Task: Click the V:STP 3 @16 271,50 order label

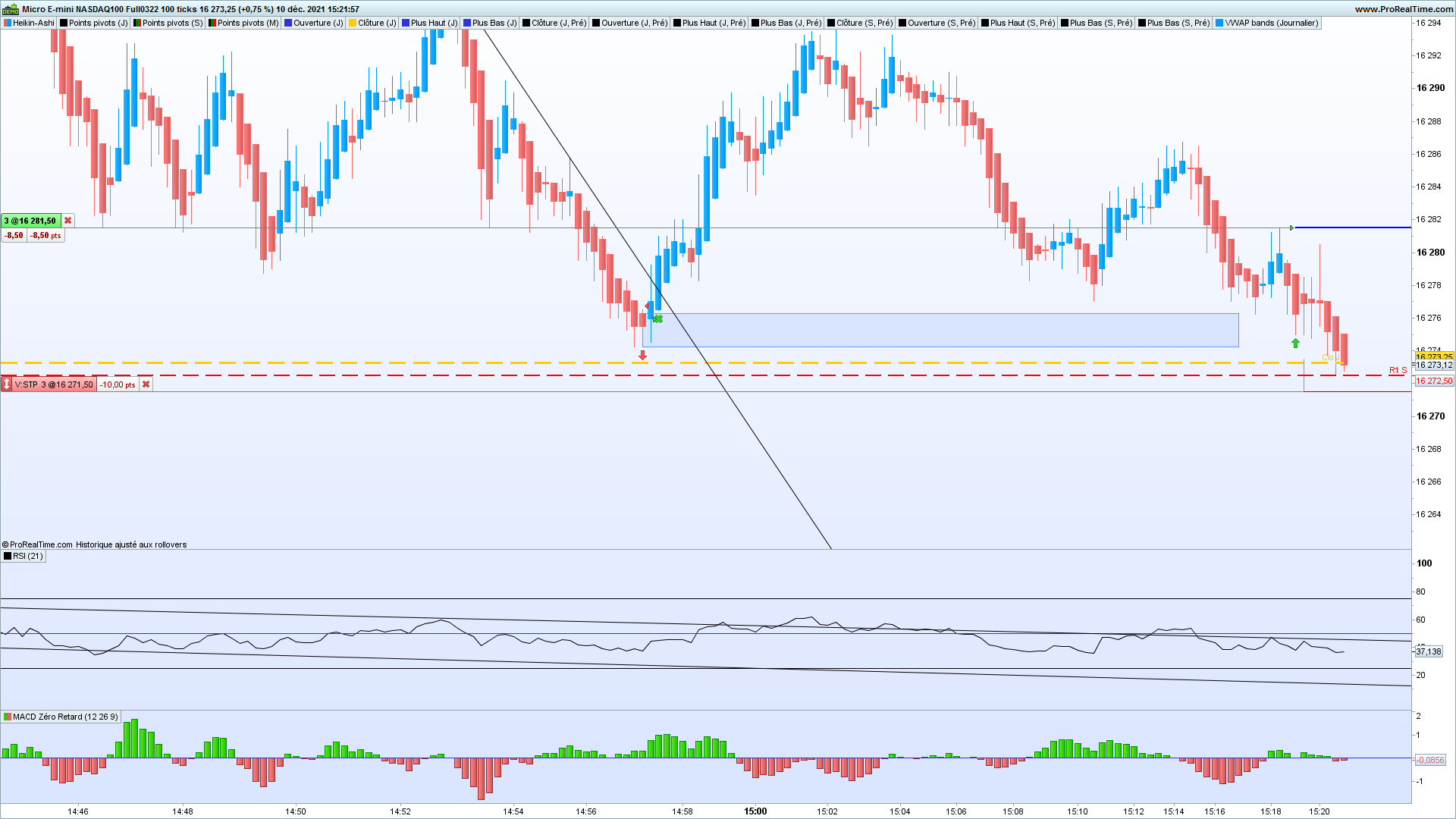Action: tap(54, 384)
